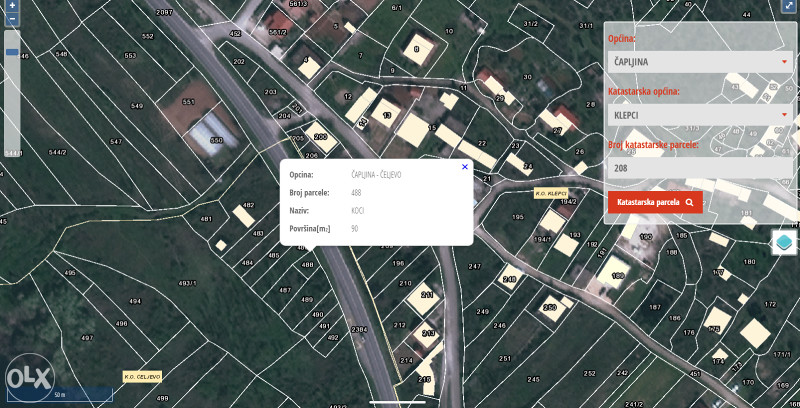Screen dimensions: 800x408
Task: Select parcel 547 on the map
Action: tap(116, 141)
